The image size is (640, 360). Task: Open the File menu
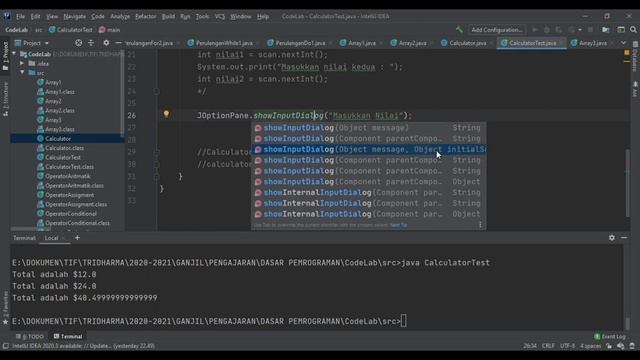20,16
